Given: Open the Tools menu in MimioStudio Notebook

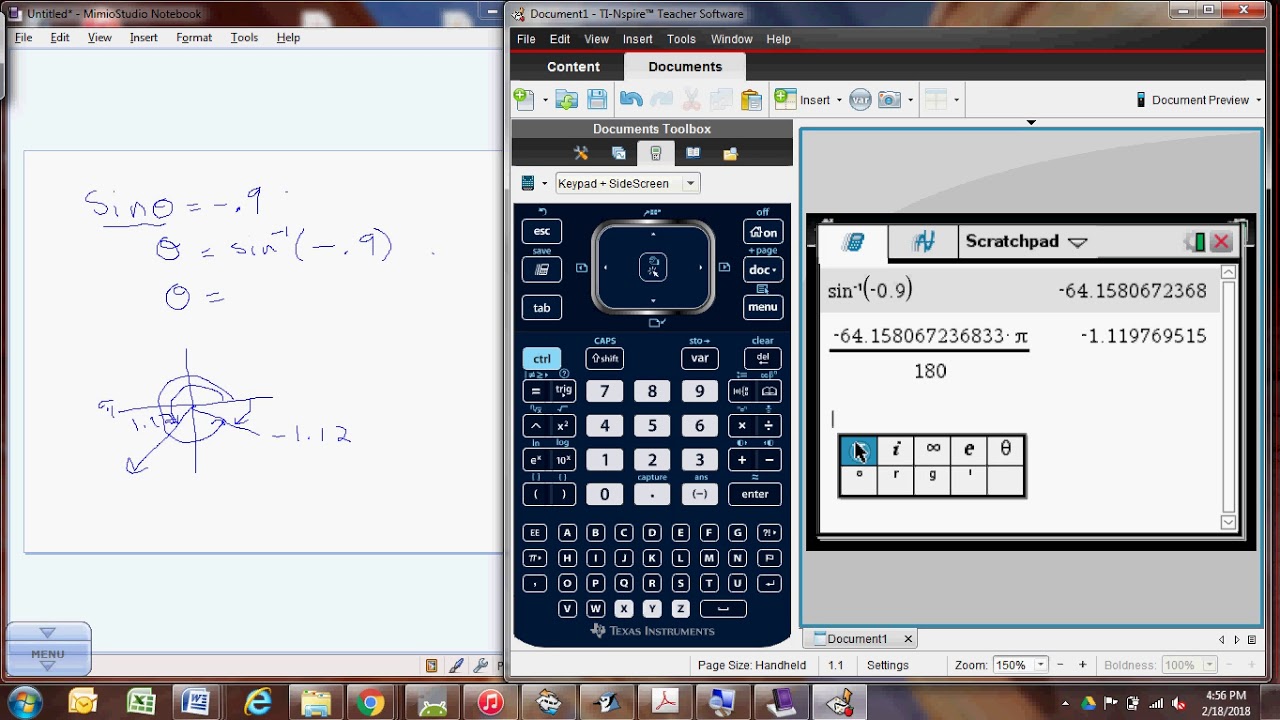Looking at the screenshot, I should tap(244, 37).
